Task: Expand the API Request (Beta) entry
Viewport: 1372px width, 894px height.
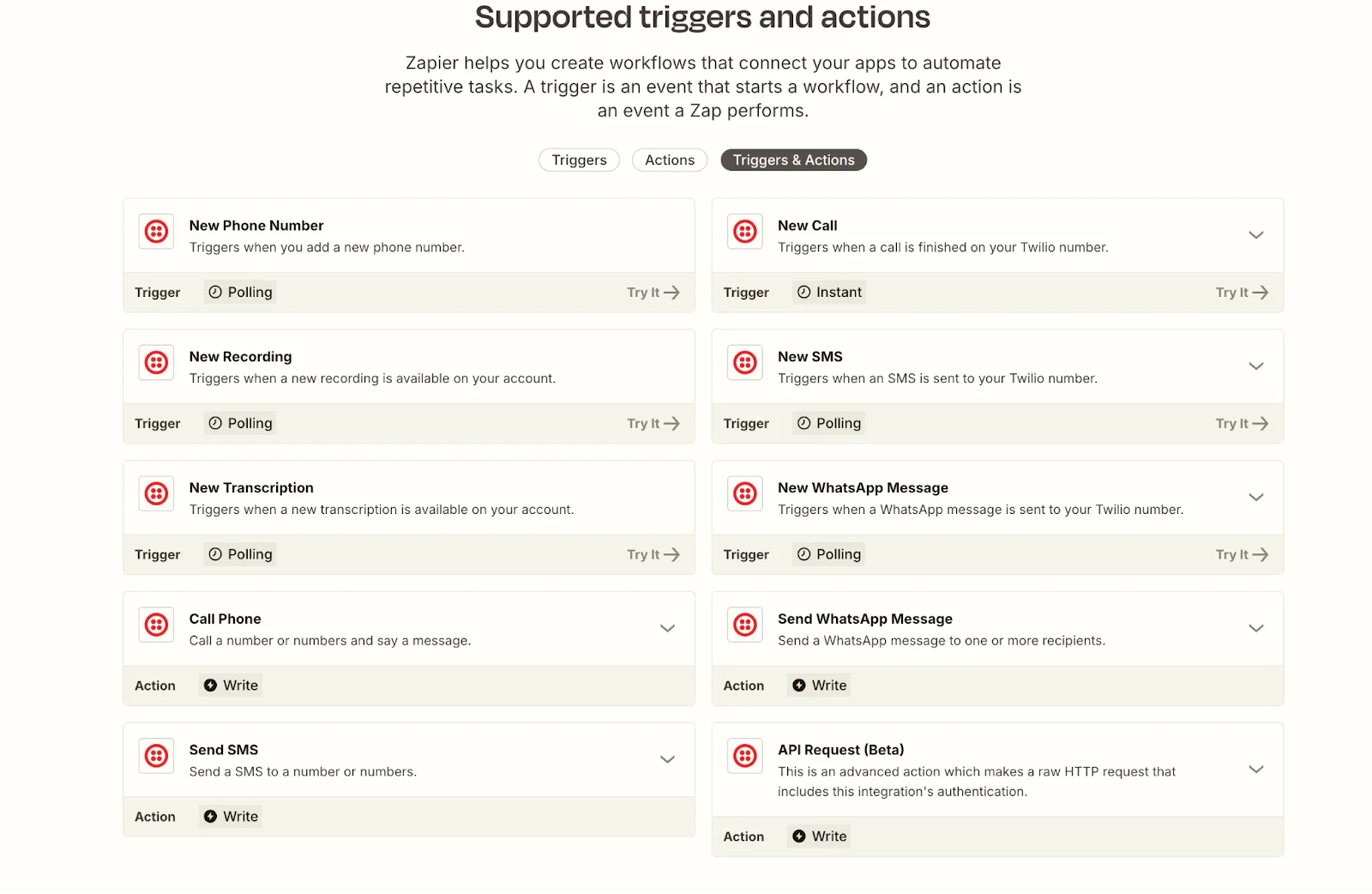Action: tap(1256, 769)
